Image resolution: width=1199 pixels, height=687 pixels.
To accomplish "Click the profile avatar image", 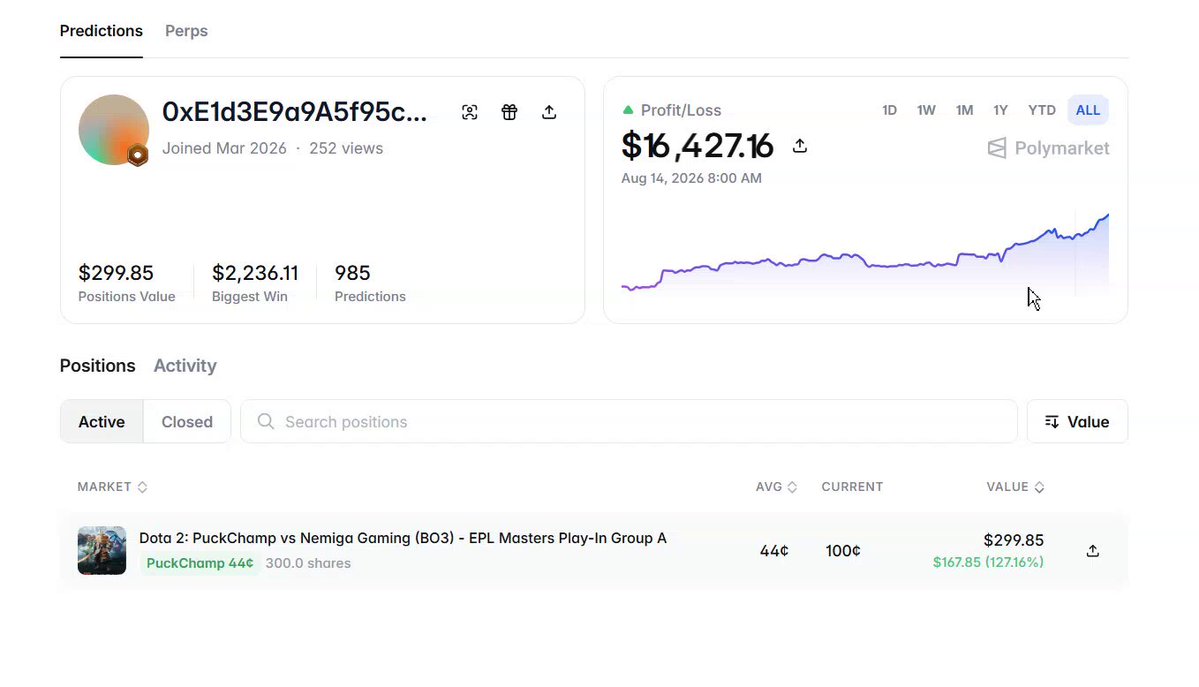I will (113, 129).
